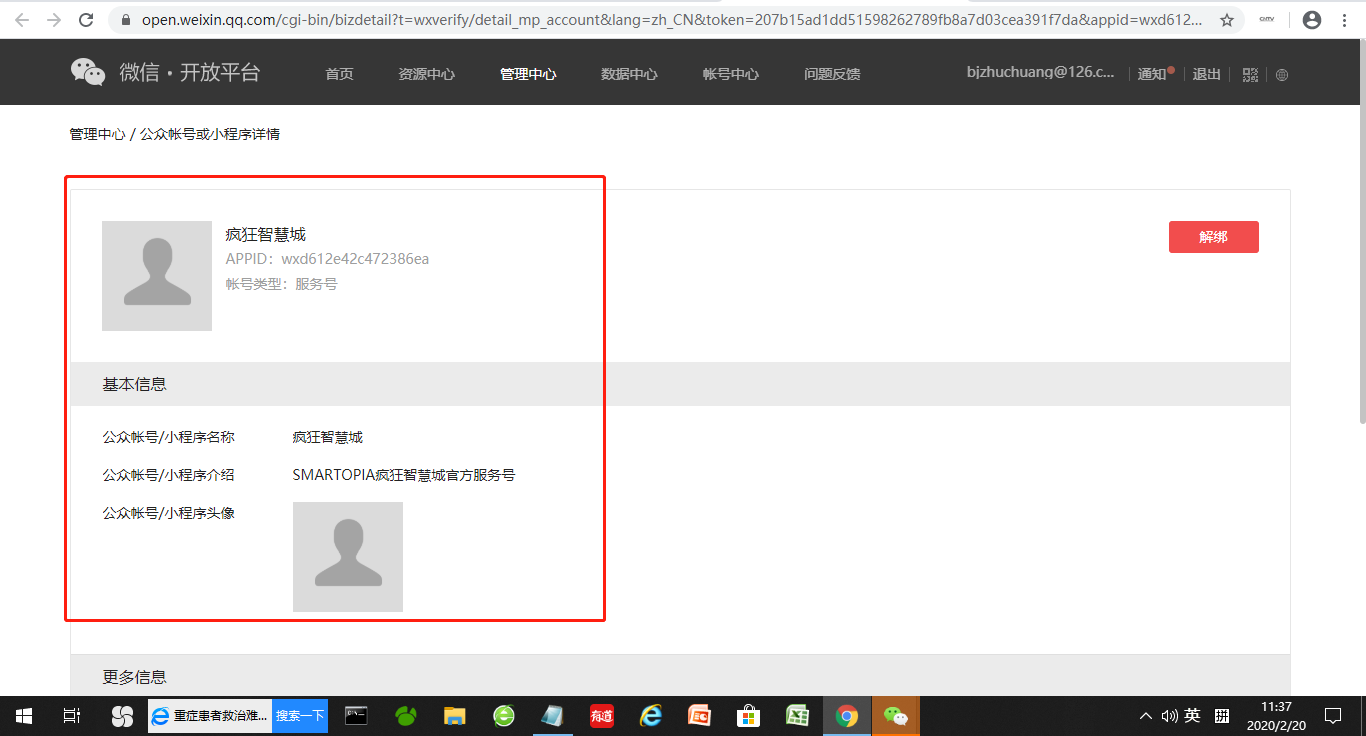The width and height of the screenshot is (1366, 736).
Task: Show hidden tray icons chevron
Action: click(x=1146, y=716)
